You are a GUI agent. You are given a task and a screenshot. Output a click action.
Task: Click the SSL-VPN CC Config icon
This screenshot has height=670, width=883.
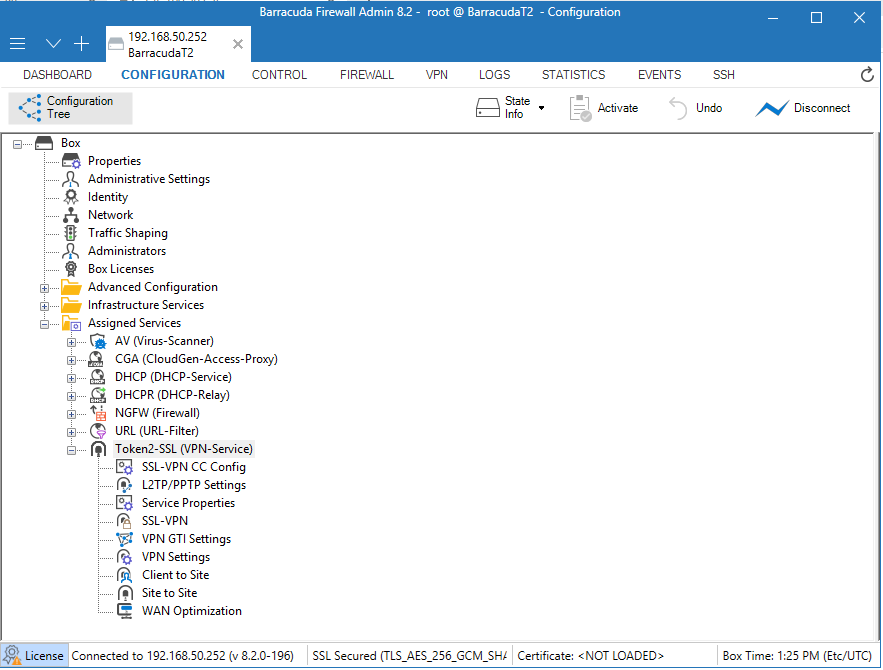(x=124, y=467)
